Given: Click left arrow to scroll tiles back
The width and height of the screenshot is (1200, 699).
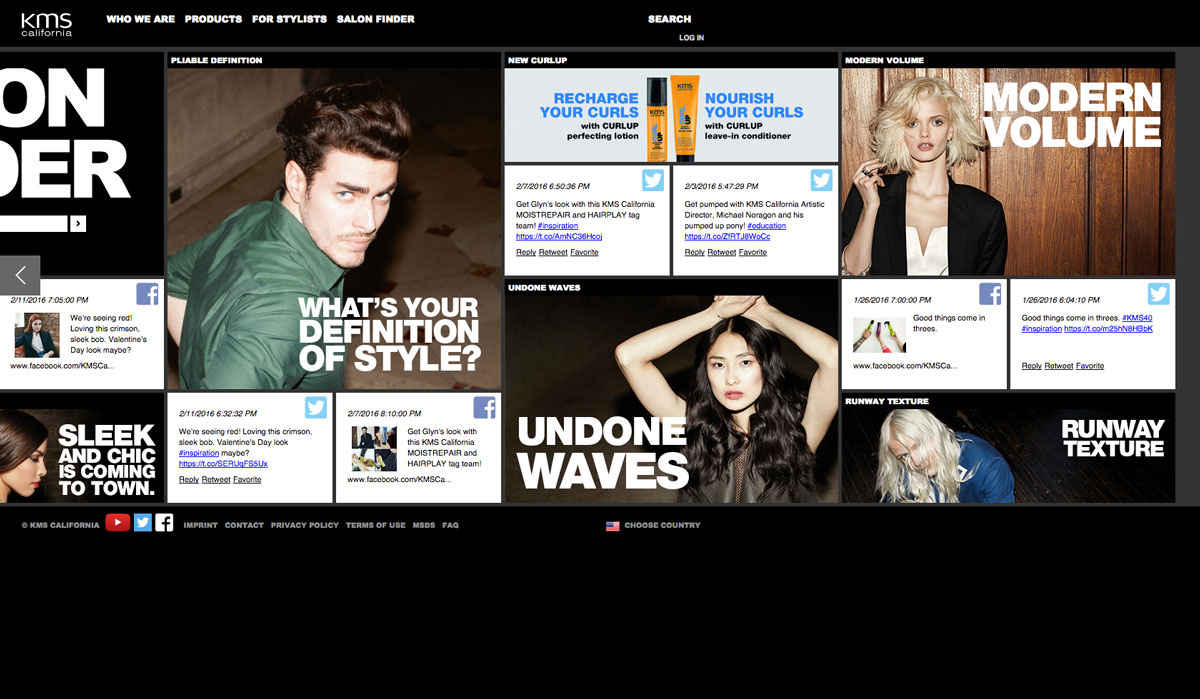Looking at the screenshot, I should pyautogui.click(x=20, y=275).
